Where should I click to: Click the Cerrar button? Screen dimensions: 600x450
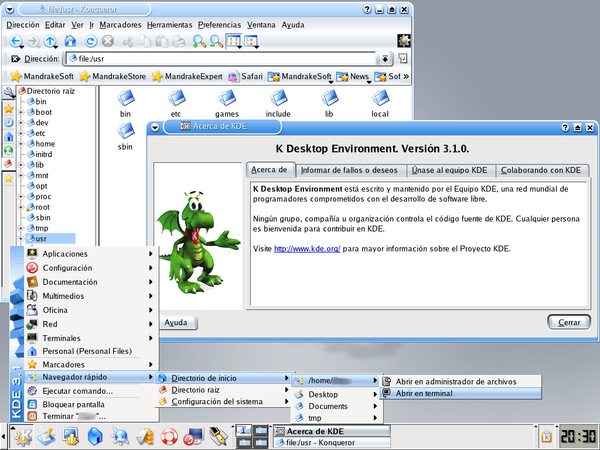click(569, 323)
